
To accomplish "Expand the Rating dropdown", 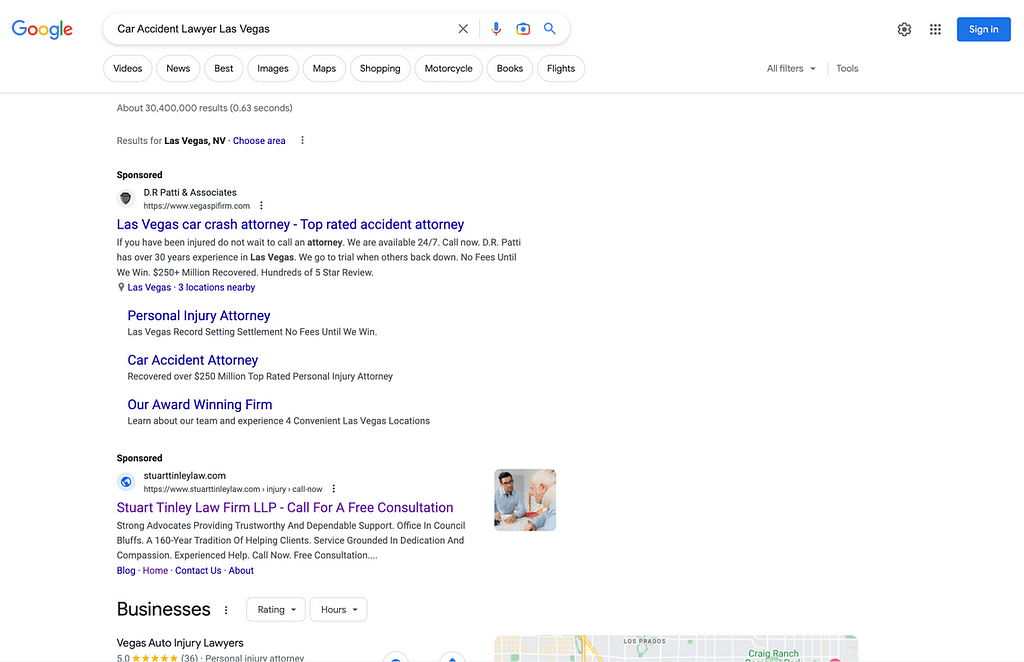I will pyautogui.click(x=276, y=610).
